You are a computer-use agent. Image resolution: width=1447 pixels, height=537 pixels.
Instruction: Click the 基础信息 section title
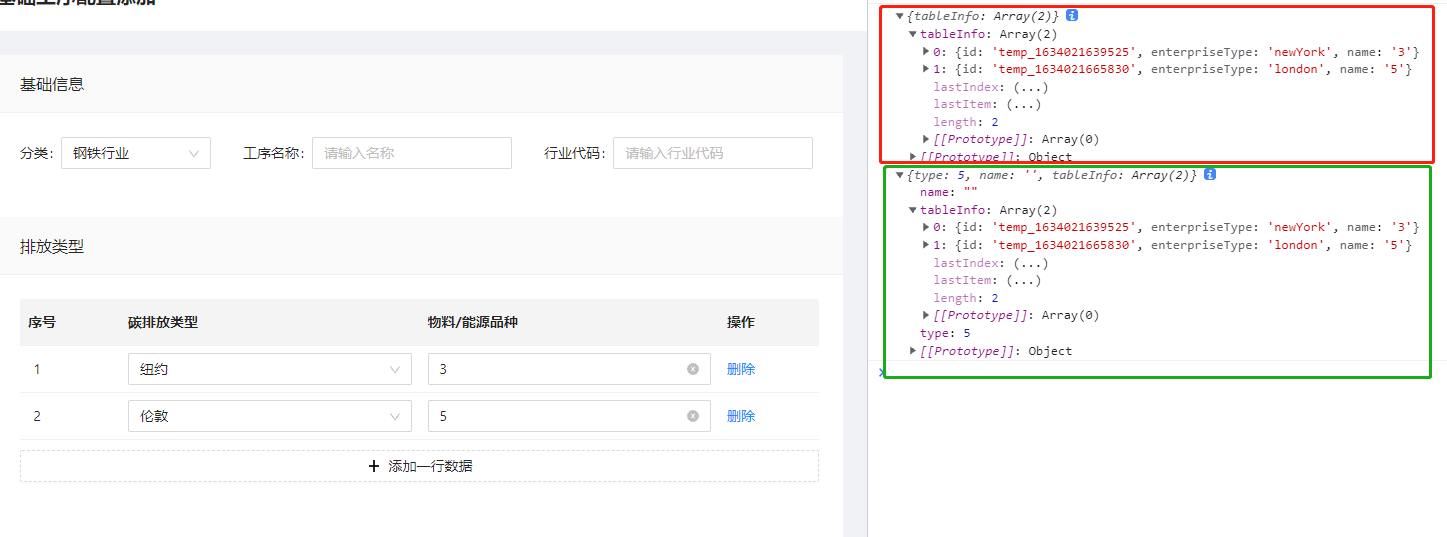52,84
